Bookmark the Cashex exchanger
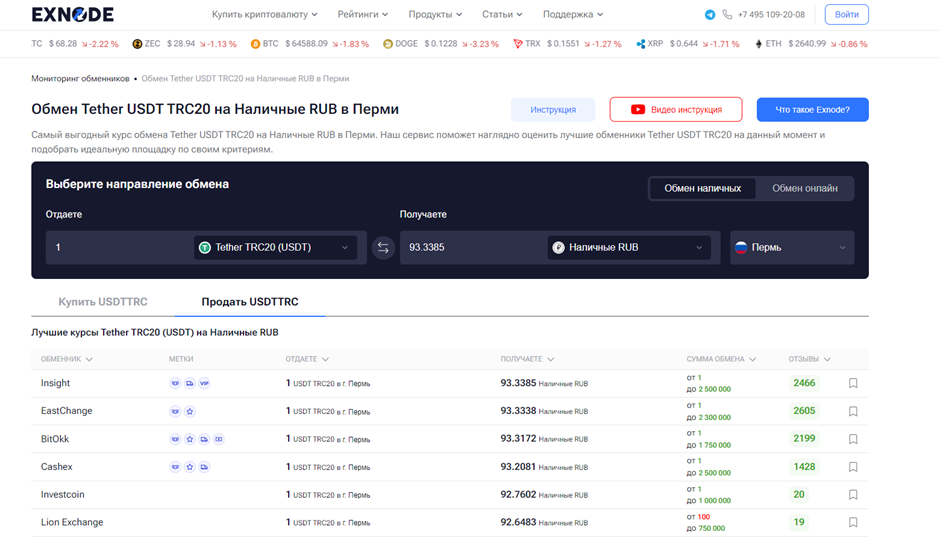 pyautogui.click(x=853, y=467)
